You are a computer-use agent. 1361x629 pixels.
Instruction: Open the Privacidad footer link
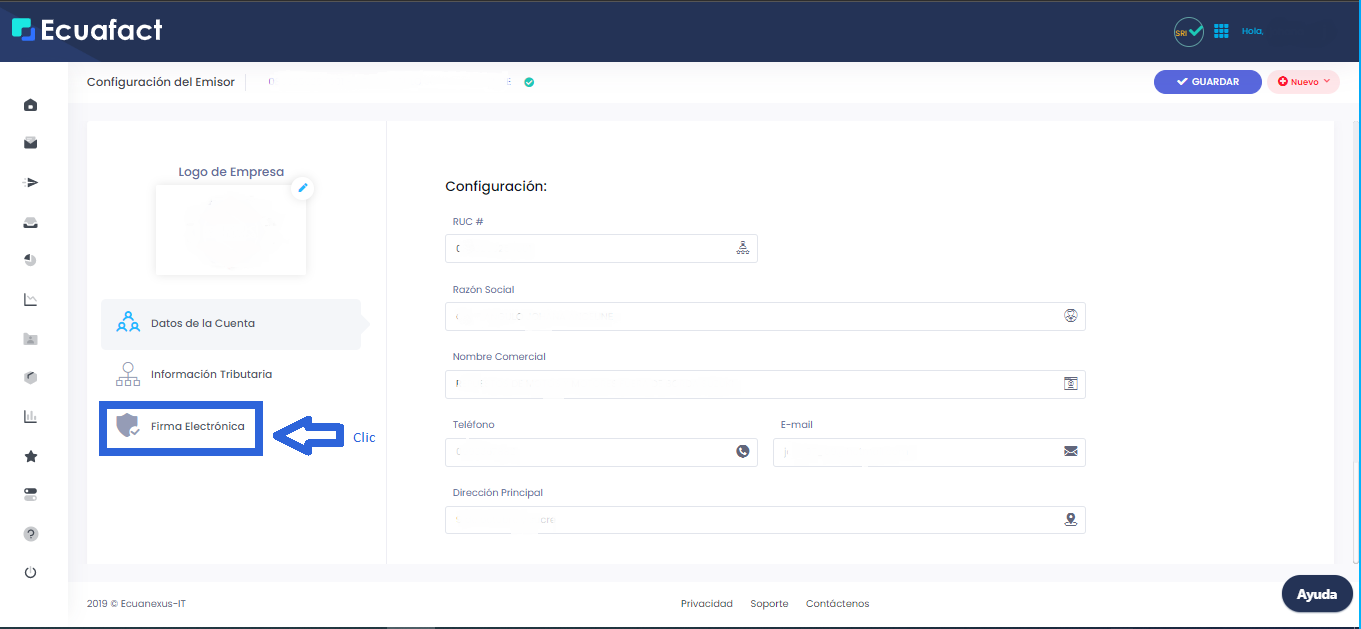pyautogui.click(x=706, y=604)
